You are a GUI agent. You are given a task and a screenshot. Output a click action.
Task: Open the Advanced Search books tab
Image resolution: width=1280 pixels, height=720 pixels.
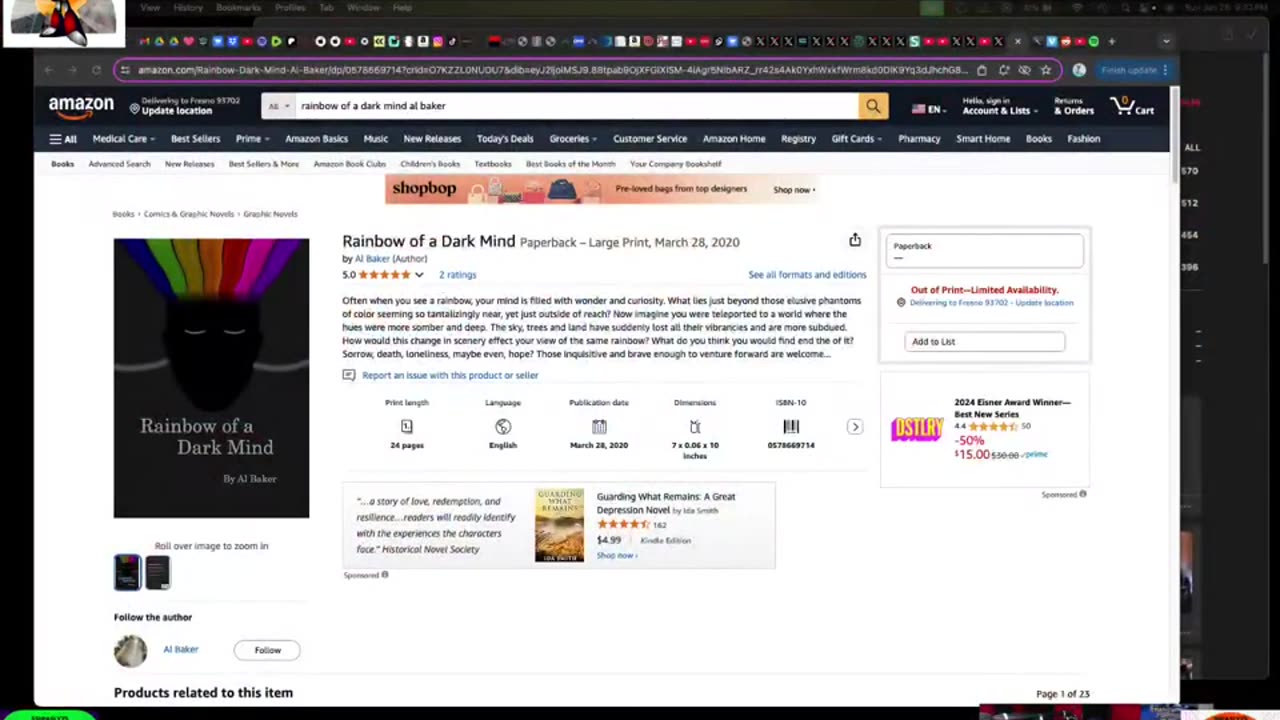(x=119, y=164)
